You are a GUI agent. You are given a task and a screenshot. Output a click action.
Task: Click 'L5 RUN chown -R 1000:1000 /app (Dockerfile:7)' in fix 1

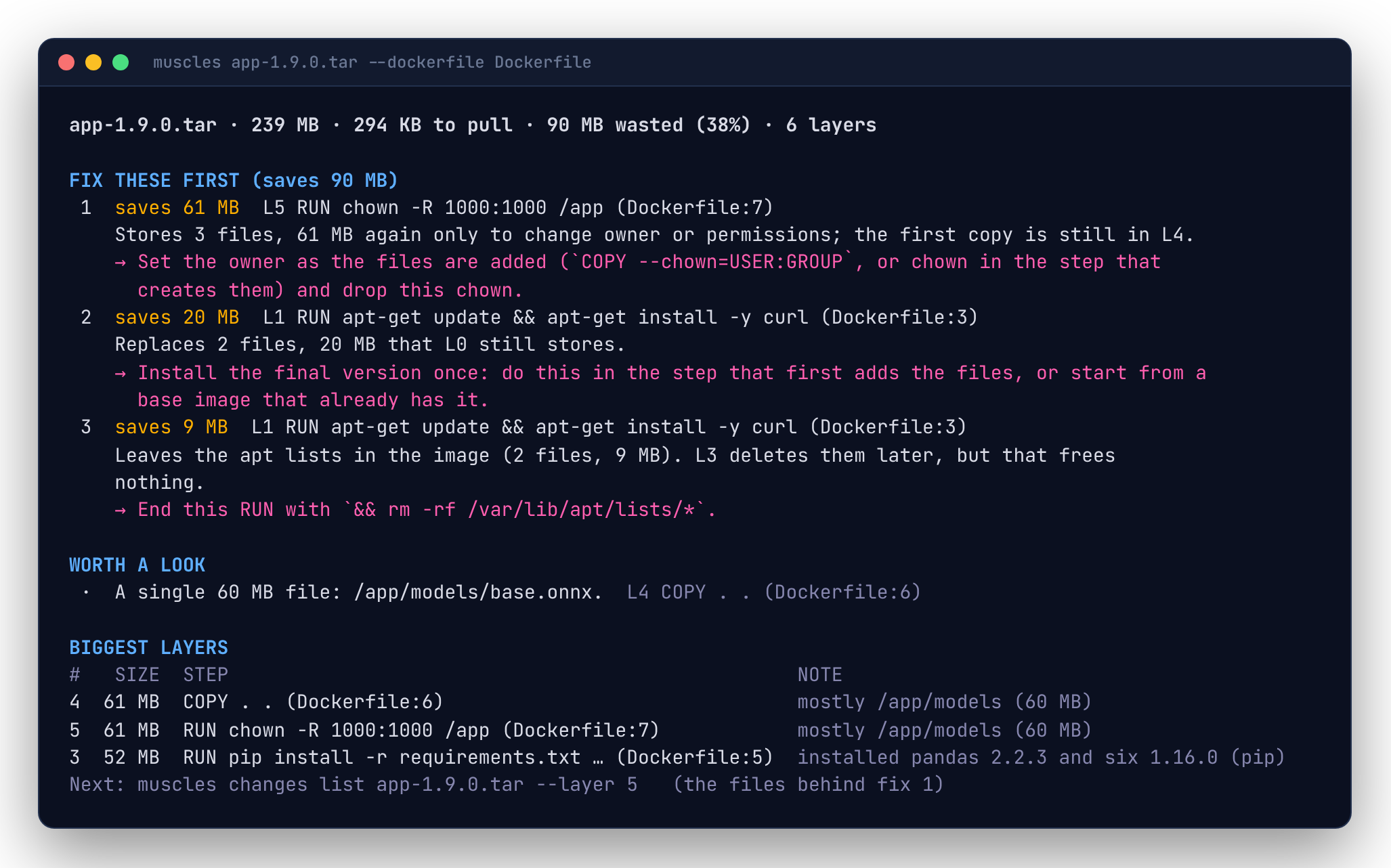point(517,208)
